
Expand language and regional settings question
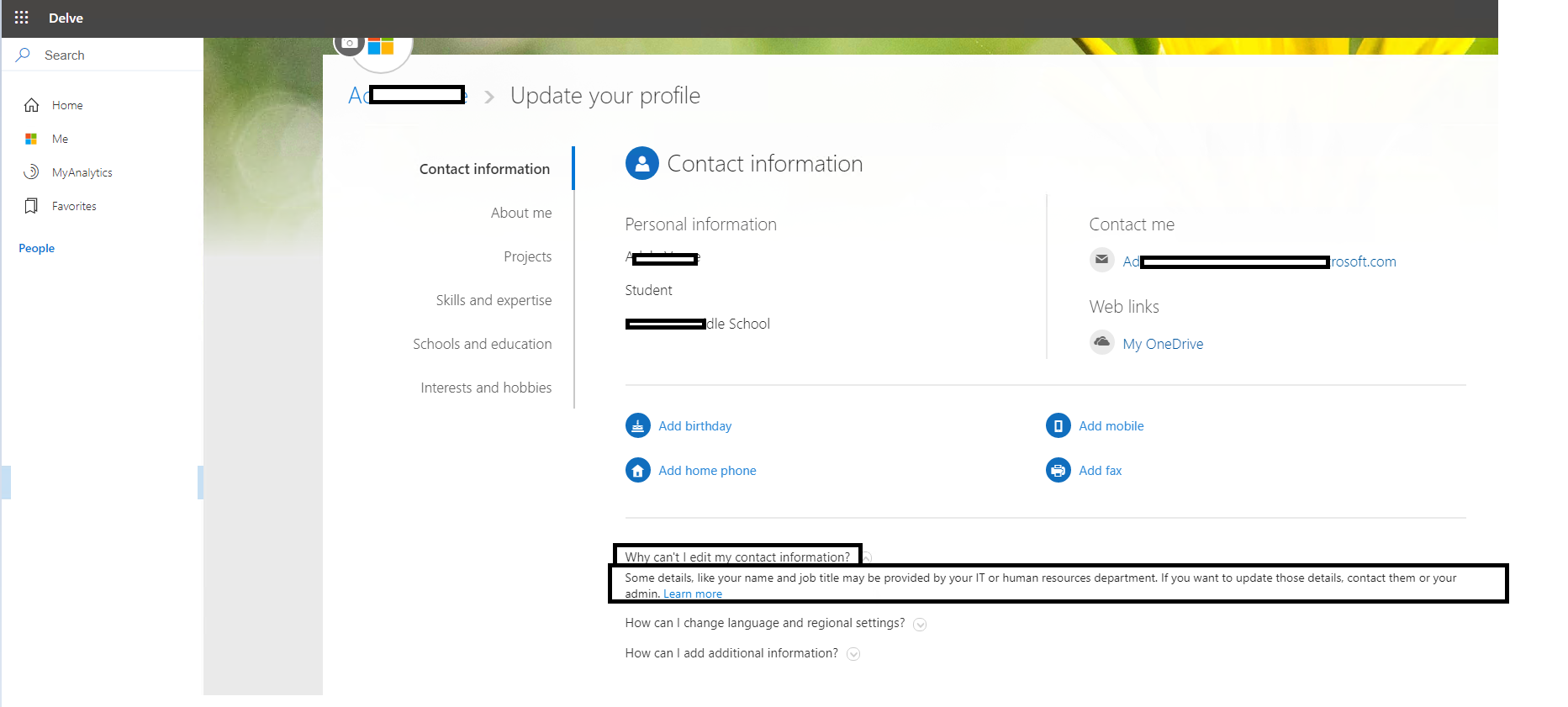pos(920,624)
